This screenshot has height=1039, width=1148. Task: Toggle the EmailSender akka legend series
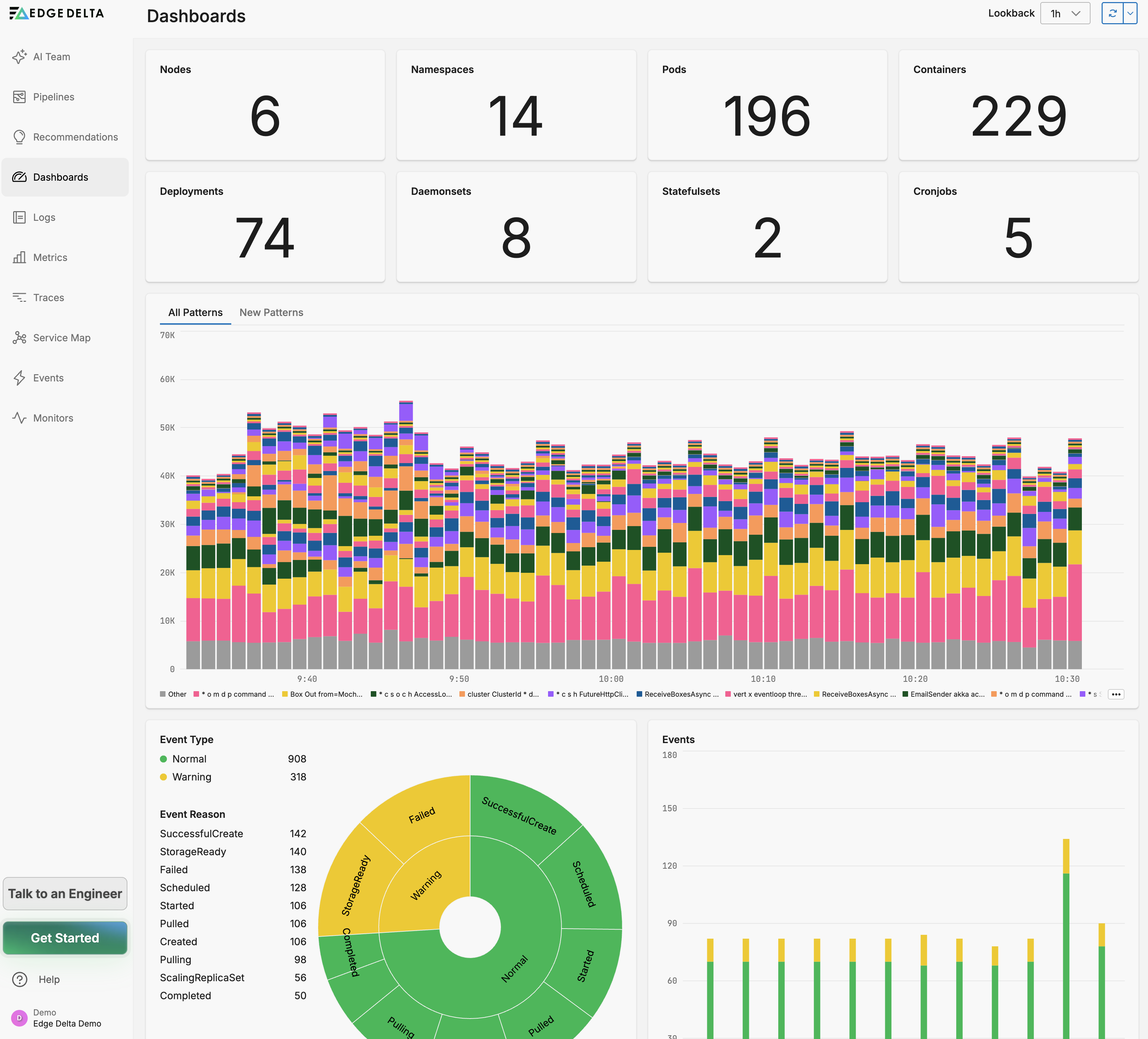coord(944,694)
